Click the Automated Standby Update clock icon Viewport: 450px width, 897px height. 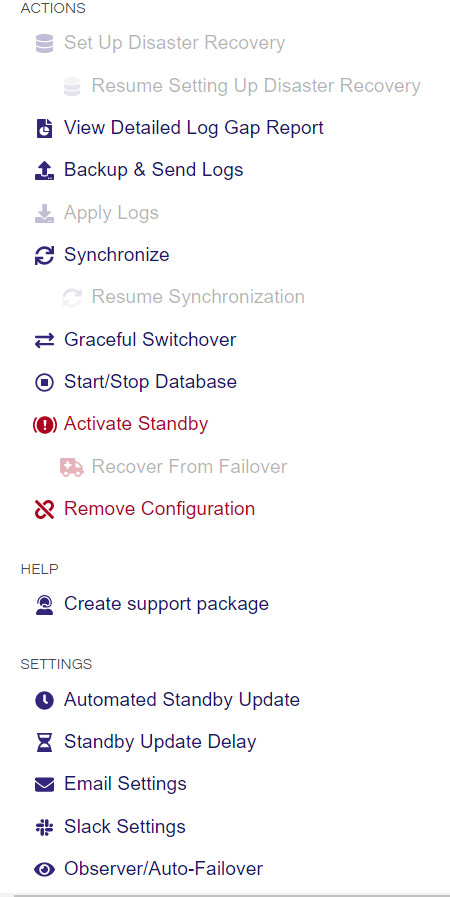coord(45,700)
